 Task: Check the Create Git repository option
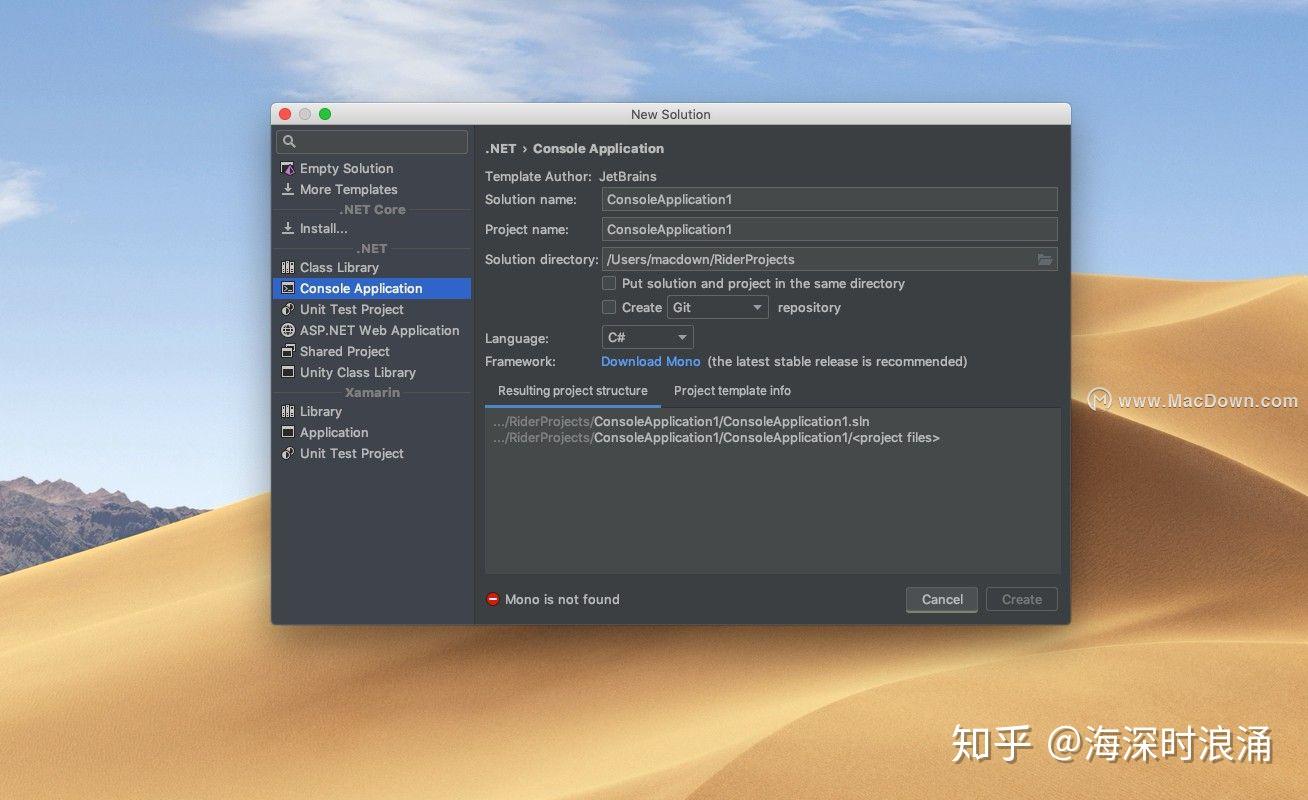pos(609,307)
